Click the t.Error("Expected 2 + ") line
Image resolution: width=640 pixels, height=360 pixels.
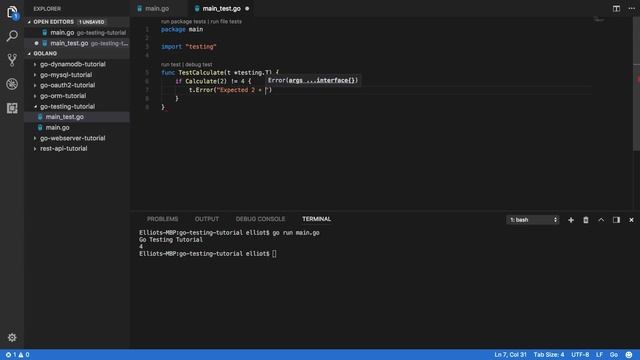click(x=230, y=90)
